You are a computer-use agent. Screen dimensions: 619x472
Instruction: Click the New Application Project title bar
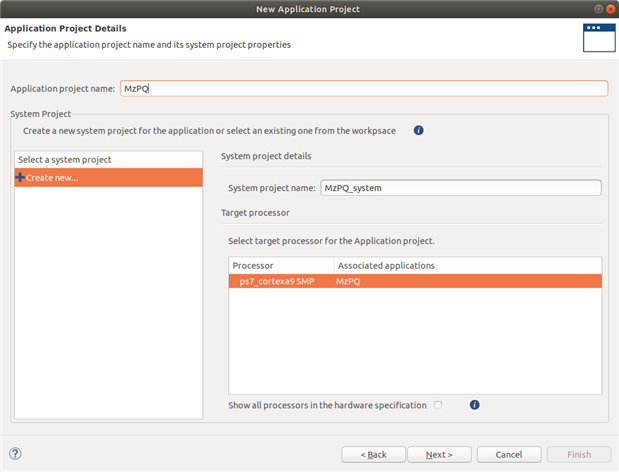point(309,9)
